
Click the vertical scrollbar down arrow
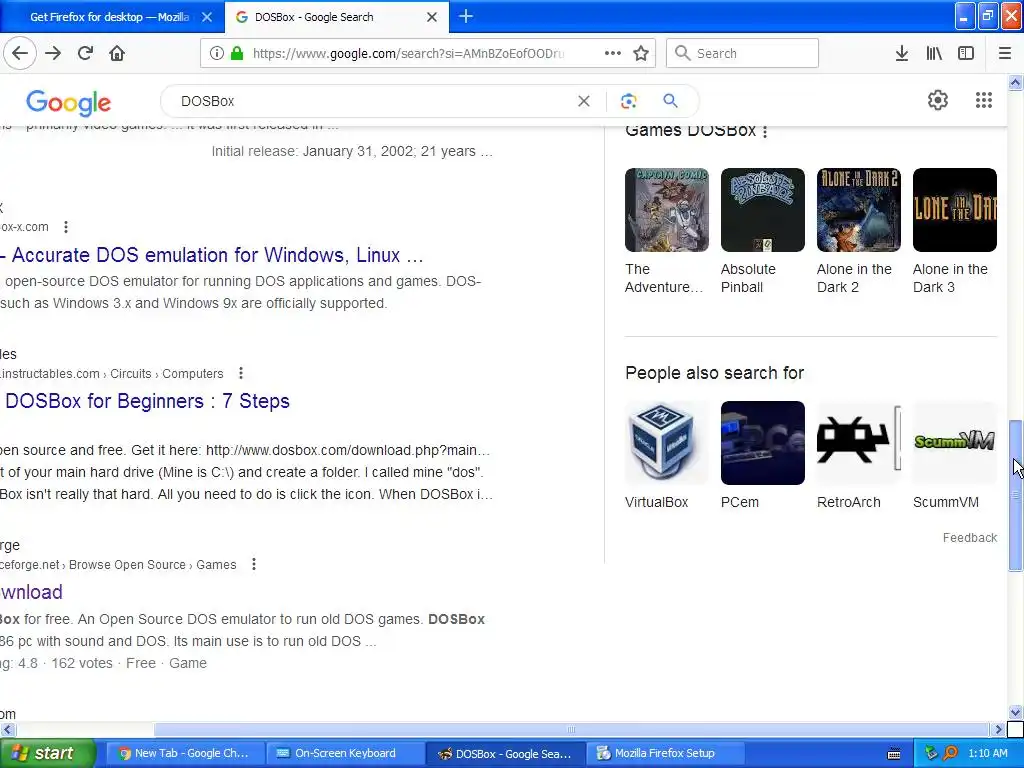click(1016, 712)
